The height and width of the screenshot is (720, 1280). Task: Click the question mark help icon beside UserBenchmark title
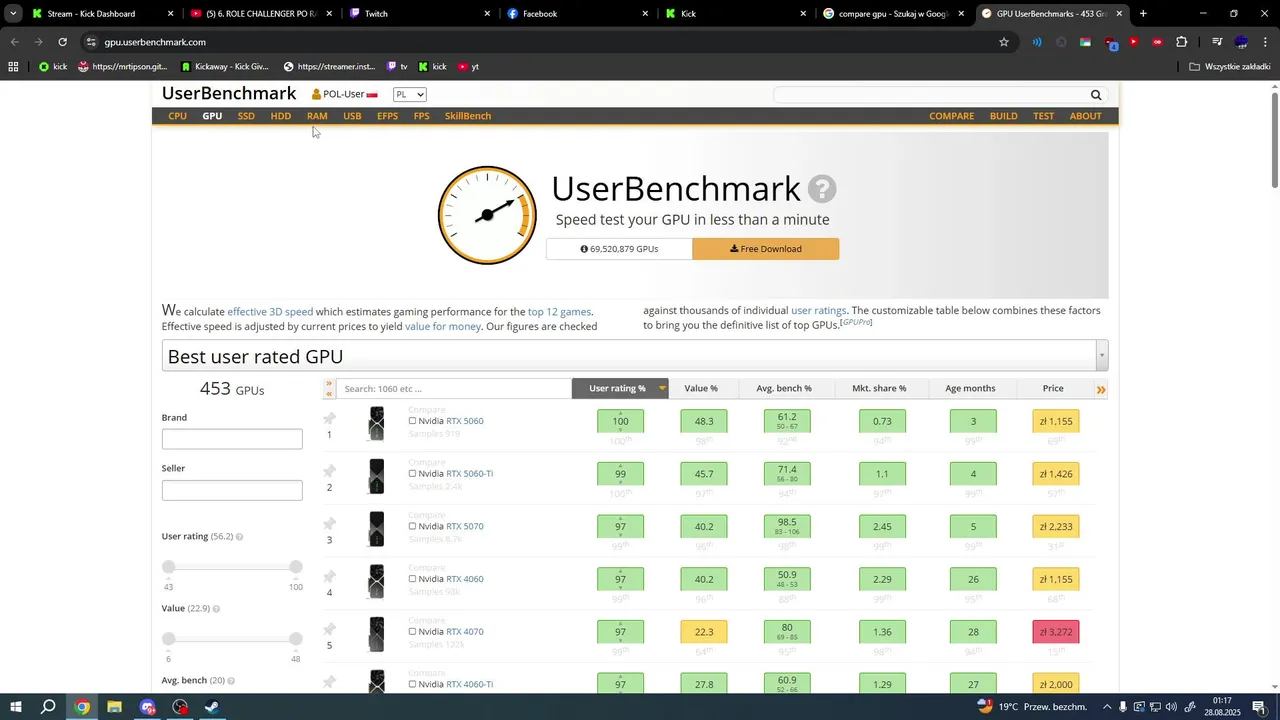[x=822, y=189]
